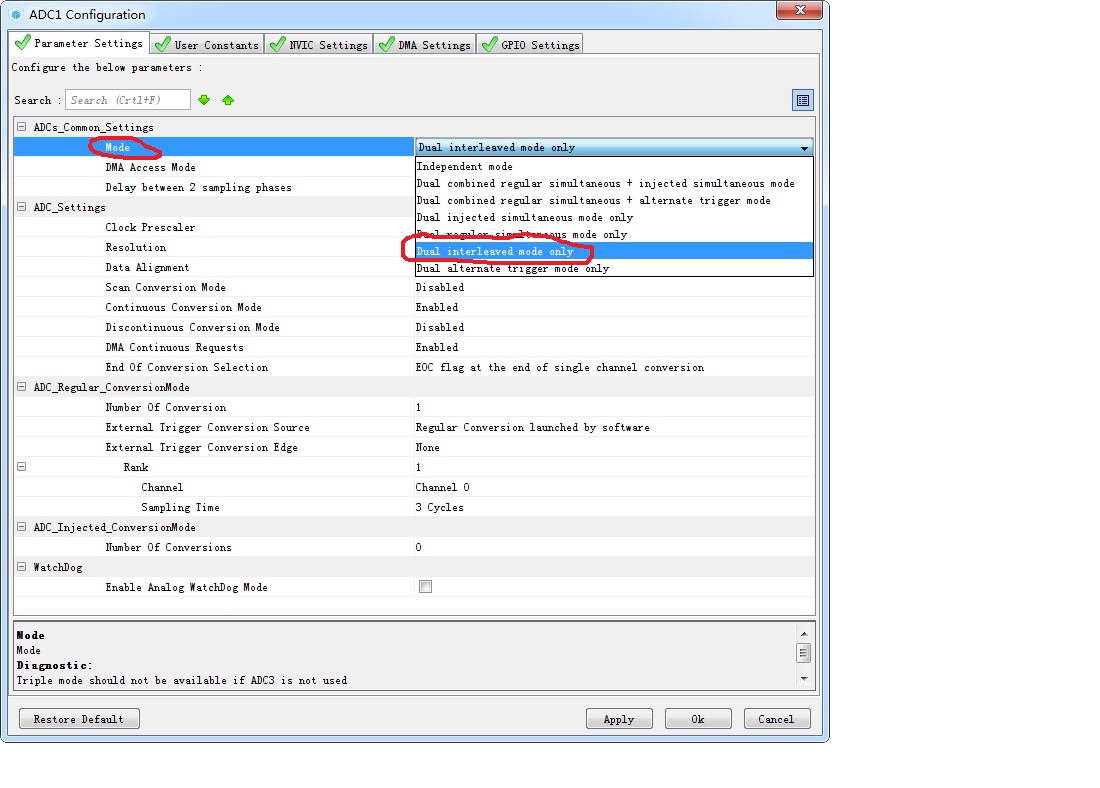Click Number Of Conversions value 0
The image size is (1100, 788).
click(418, 547)
